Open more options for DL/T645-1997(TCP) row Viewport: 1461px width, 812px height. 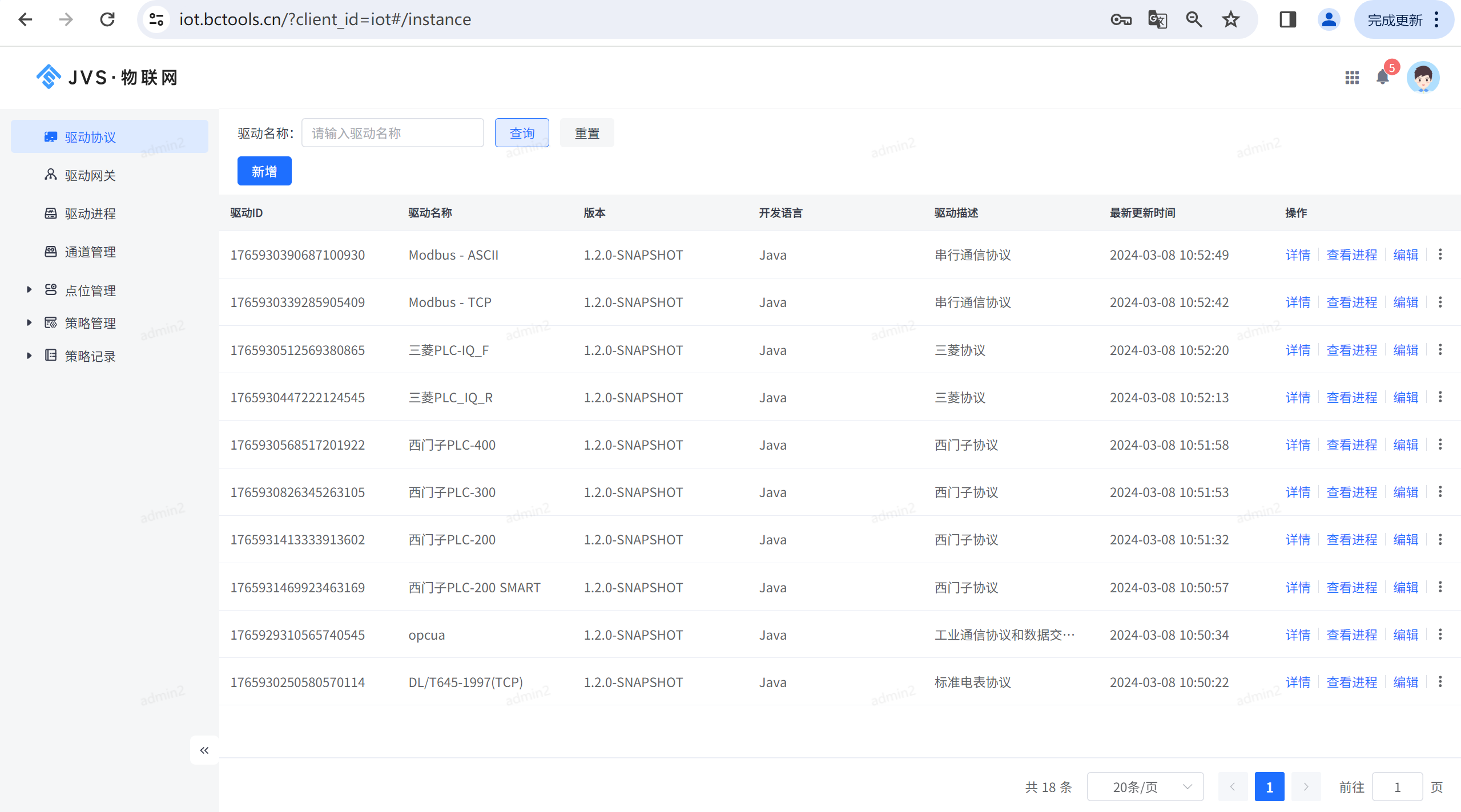1440,682
